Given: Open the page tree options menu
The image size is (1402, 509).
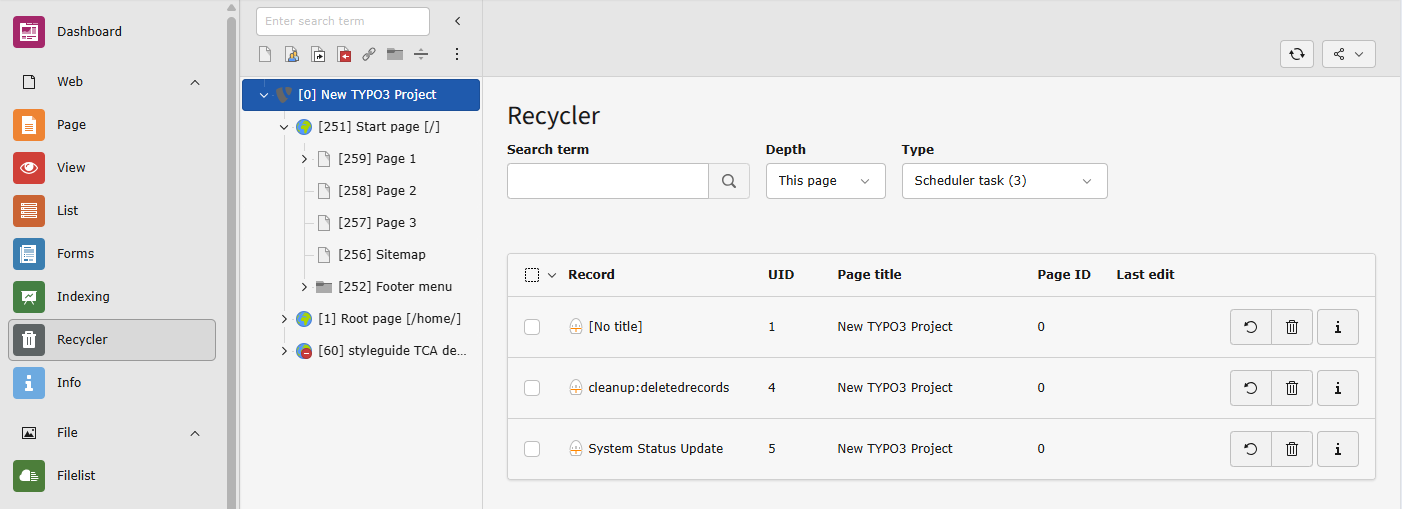Looking at the screenshot, I should click(457, 54).
